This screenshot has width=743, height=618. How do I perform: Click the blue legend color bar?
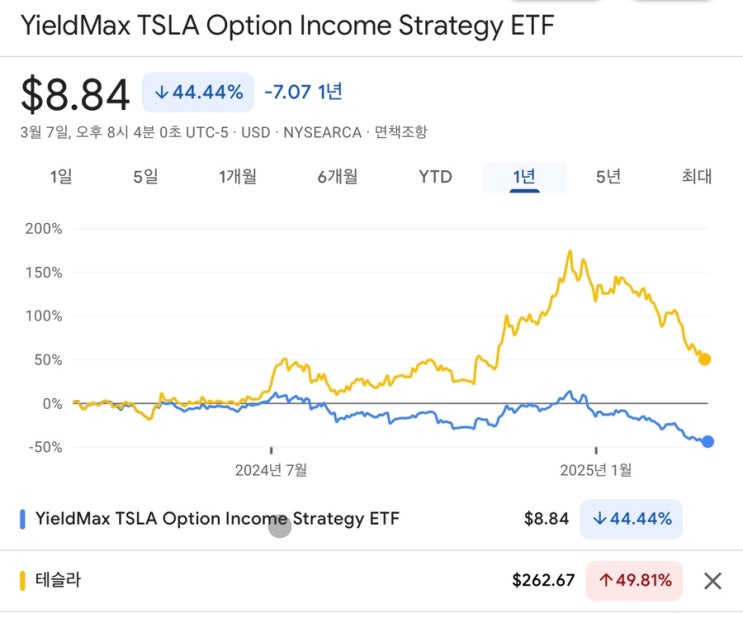[23, 519]
